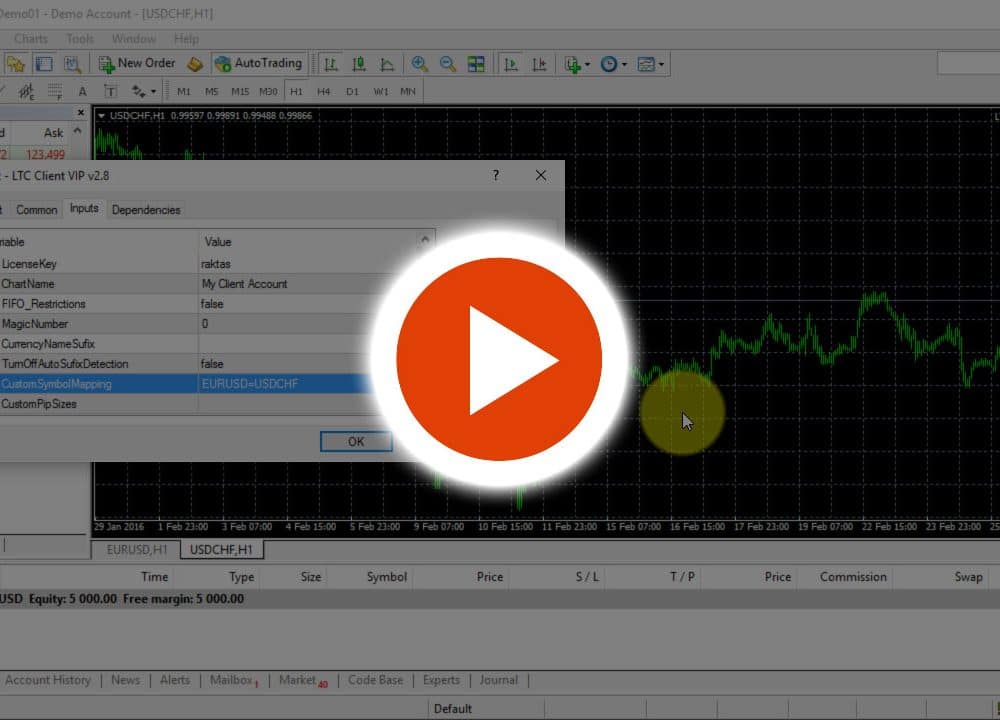Image resolution: width=1000 pixels, height=720 pixels.
Task: Switch to the M15 timeframe
Action: (x=240, y=91)
